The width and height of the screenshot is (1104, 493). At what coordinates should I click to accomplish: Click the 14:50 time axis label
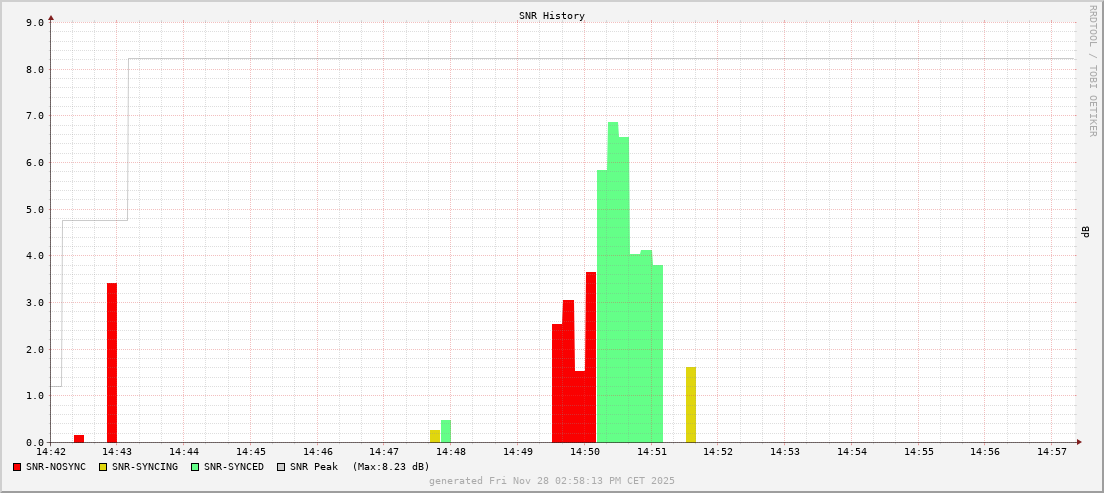coord(584,452)
